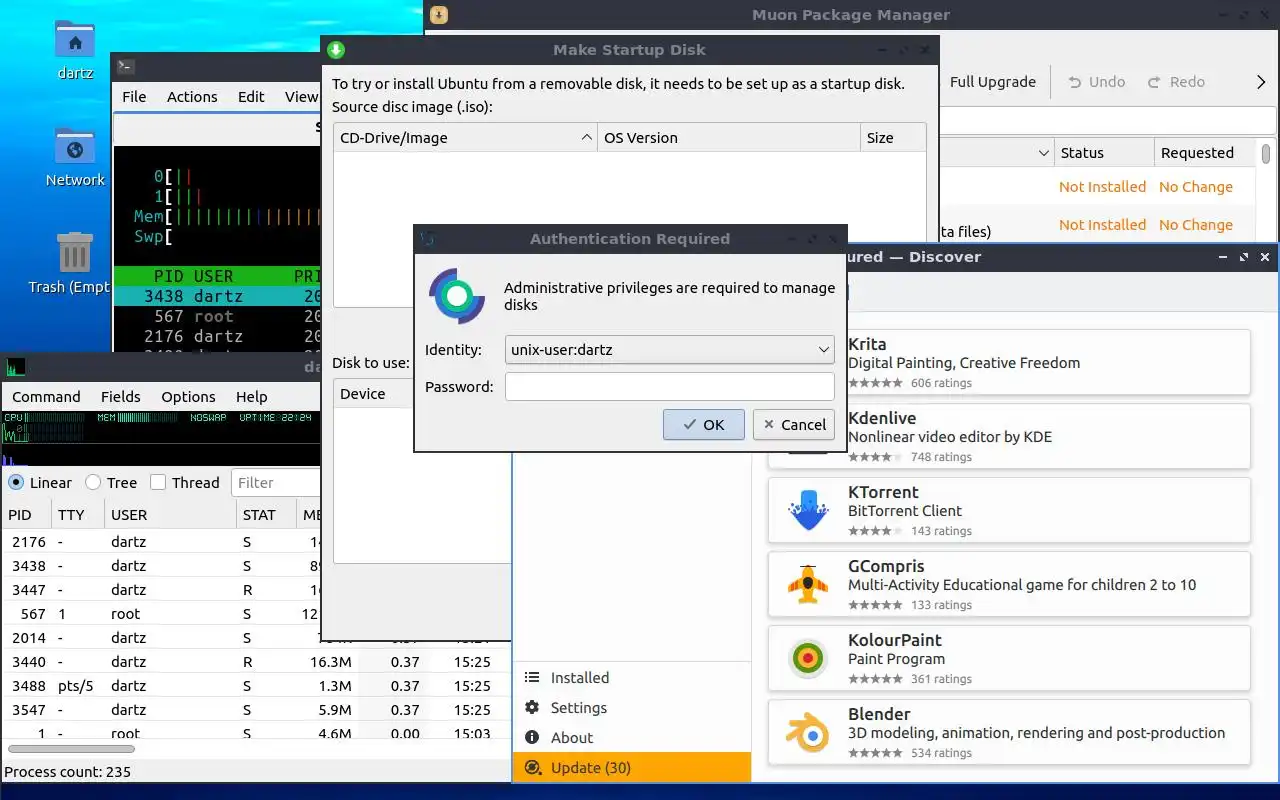This screenshot has width=1280, height=800.
Task: Open the Actions menu in terminal
Action: (192, 96)
